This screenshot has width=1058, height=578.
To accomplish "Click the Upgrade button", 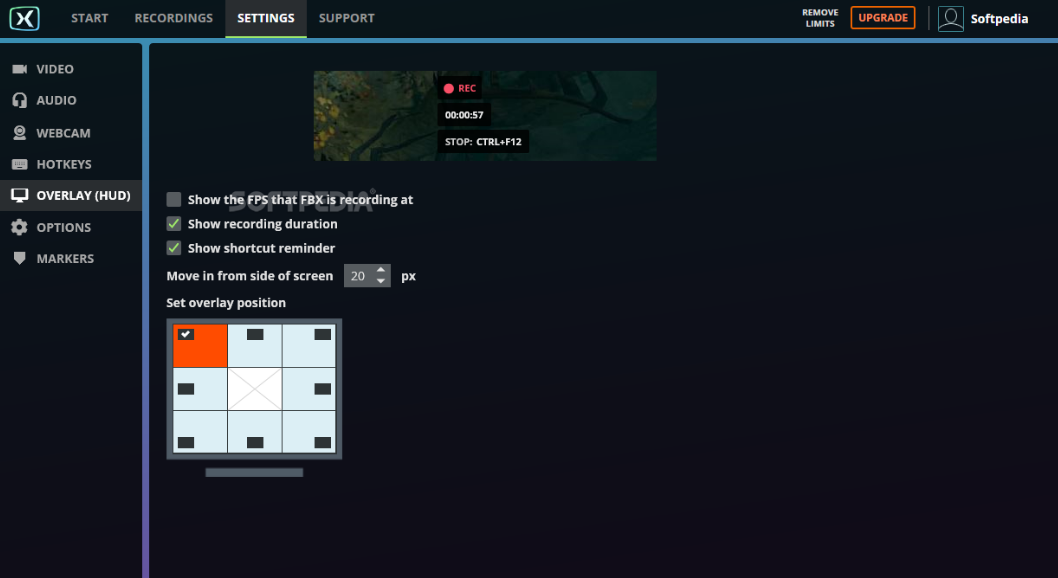I will (883, 18).
